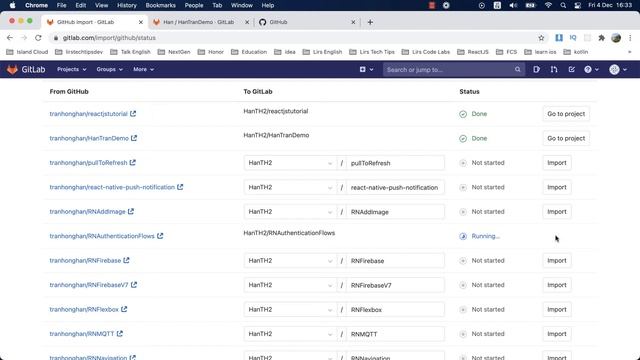Open external link icon next to react-native-push-notification
The height and width of the screenshot is (360, 640).
[180, 187]
